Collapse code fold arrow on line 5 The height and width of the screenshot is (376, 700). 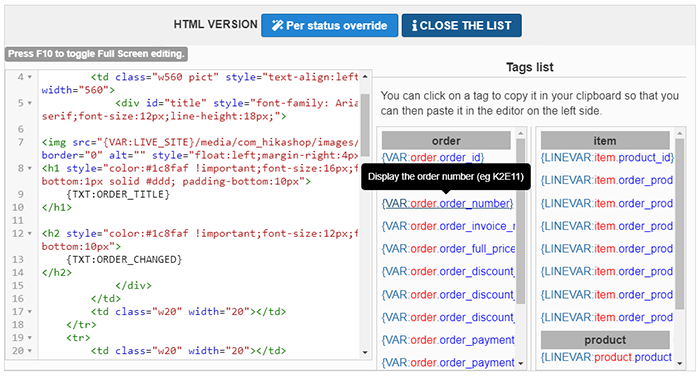(30, 103)
